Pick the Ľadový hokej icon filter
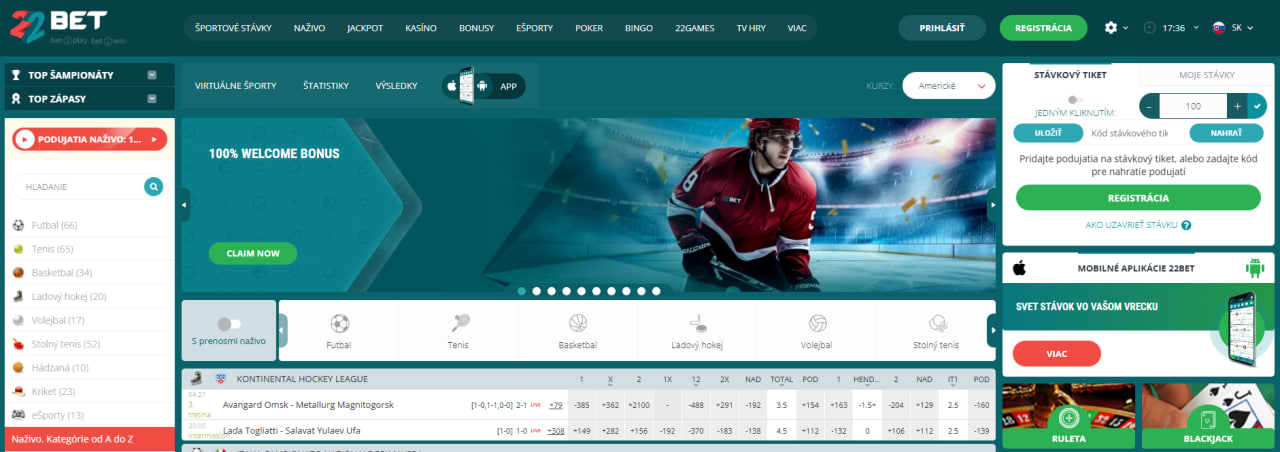Screen dimensions: 1280x452 pyautogui.click(x=697, y=324)
